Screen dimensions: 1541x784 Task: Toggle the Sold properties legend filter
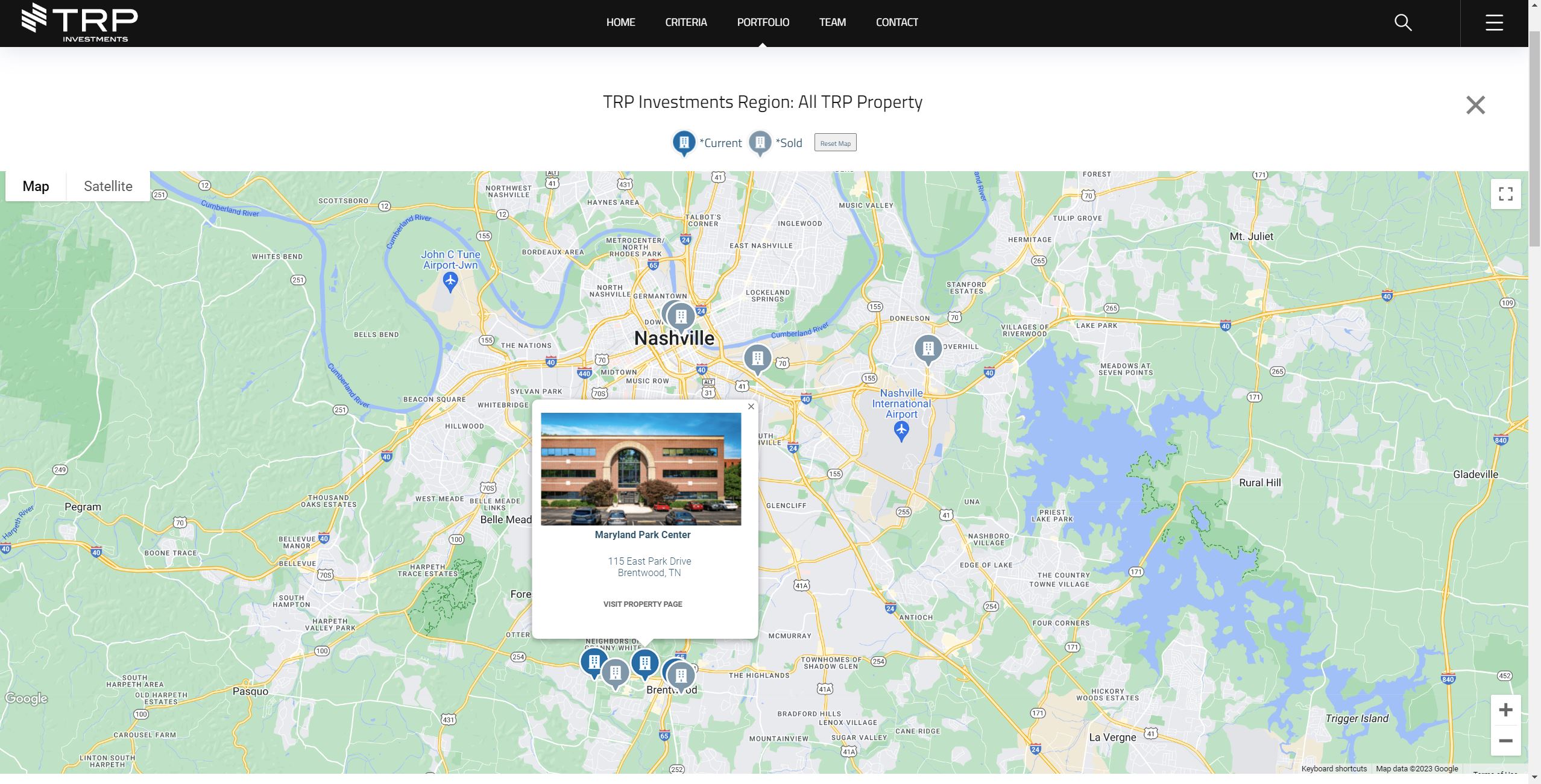[x=760, y=143]
